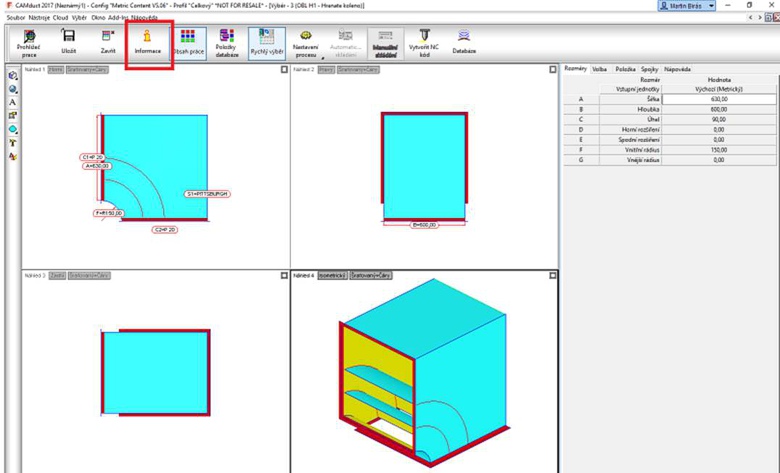Switch to the Spojky tab
780x473 pixels.
click(649, 69)
